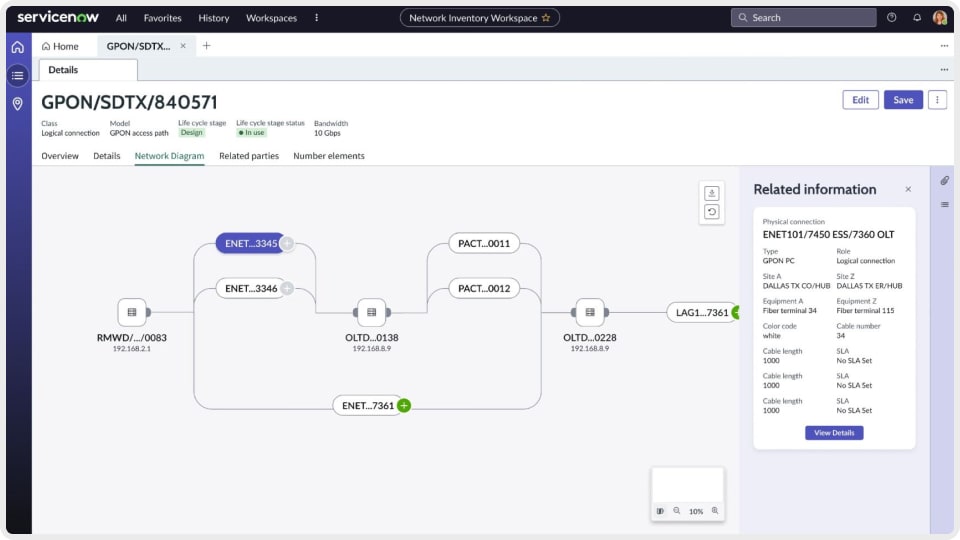Click the notifications bell icon
The height and width of the screenshot is (540, 960).
point(917,18)
